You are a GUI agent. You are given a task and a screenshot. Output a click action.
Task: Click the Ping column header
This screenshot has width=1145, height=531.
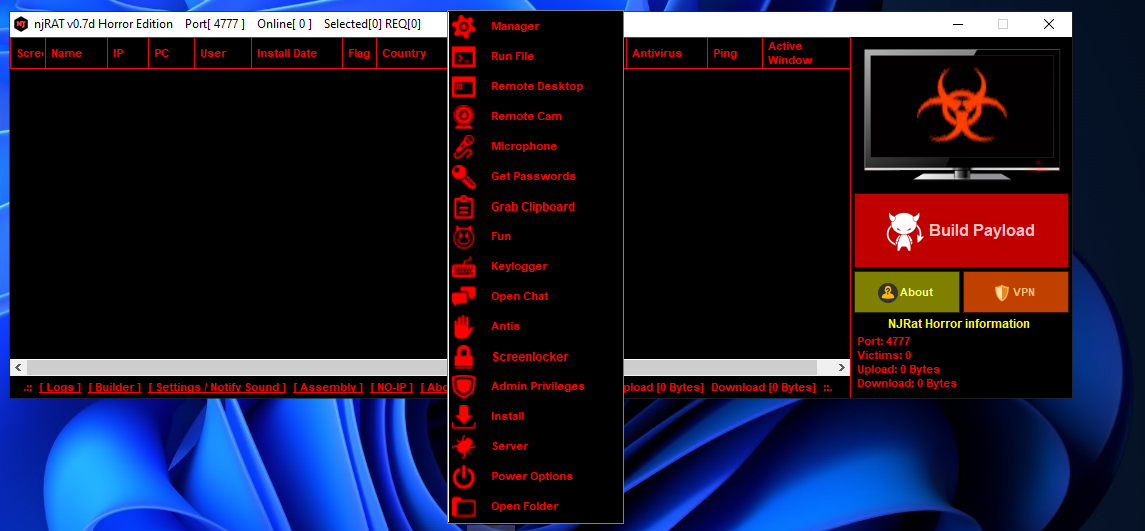pos(735,53)
